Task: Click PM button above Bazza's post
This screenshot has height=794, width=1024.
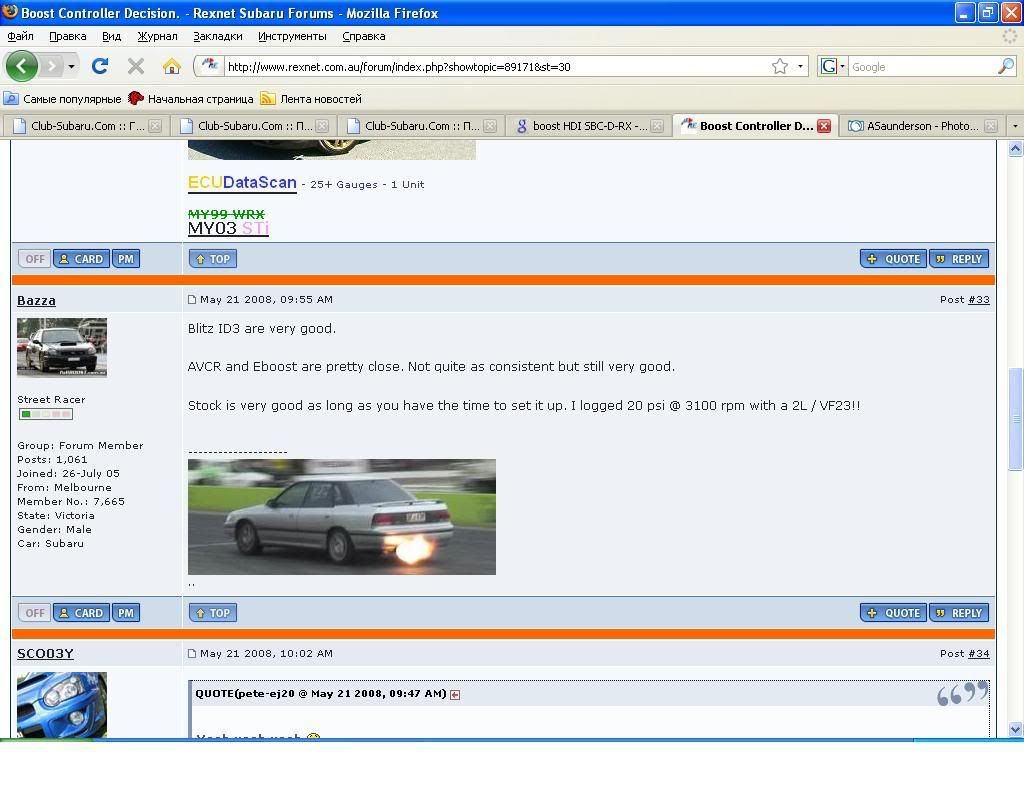Action: point(126,259)
